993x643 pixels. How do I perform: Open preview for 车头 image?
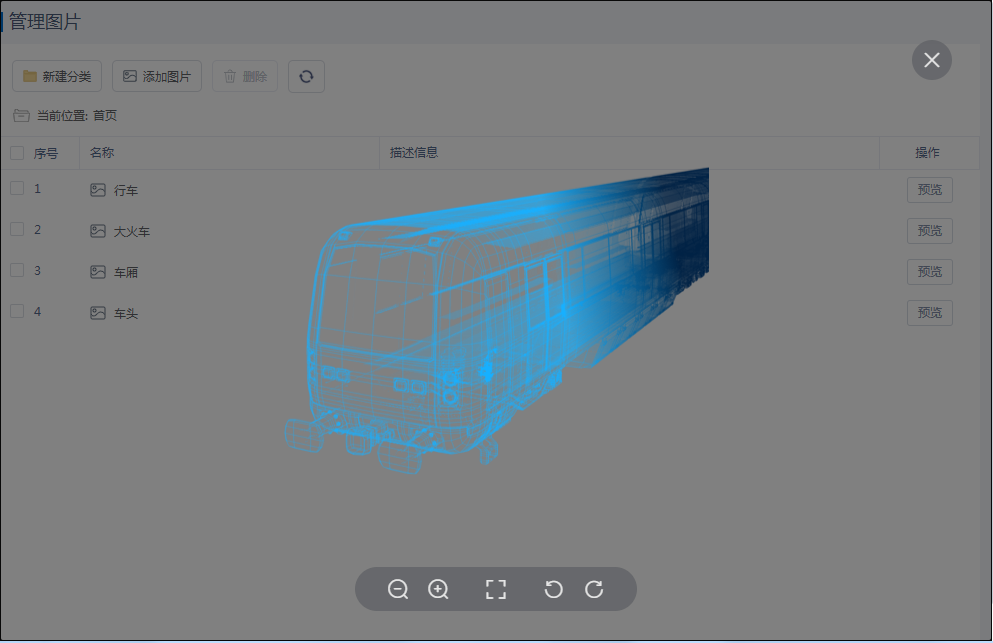[x=929, y=313]
